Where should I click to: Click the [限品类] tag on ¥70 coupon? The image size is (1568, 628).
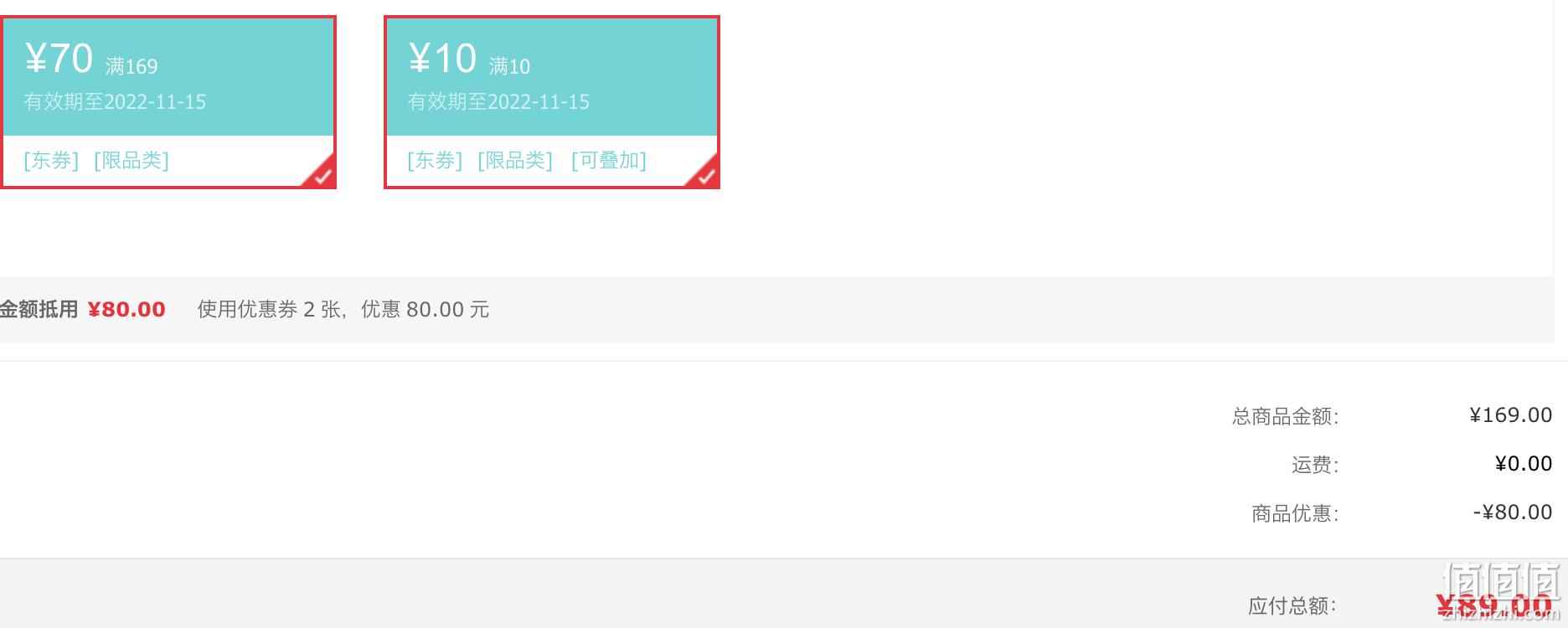click(132, 160)
